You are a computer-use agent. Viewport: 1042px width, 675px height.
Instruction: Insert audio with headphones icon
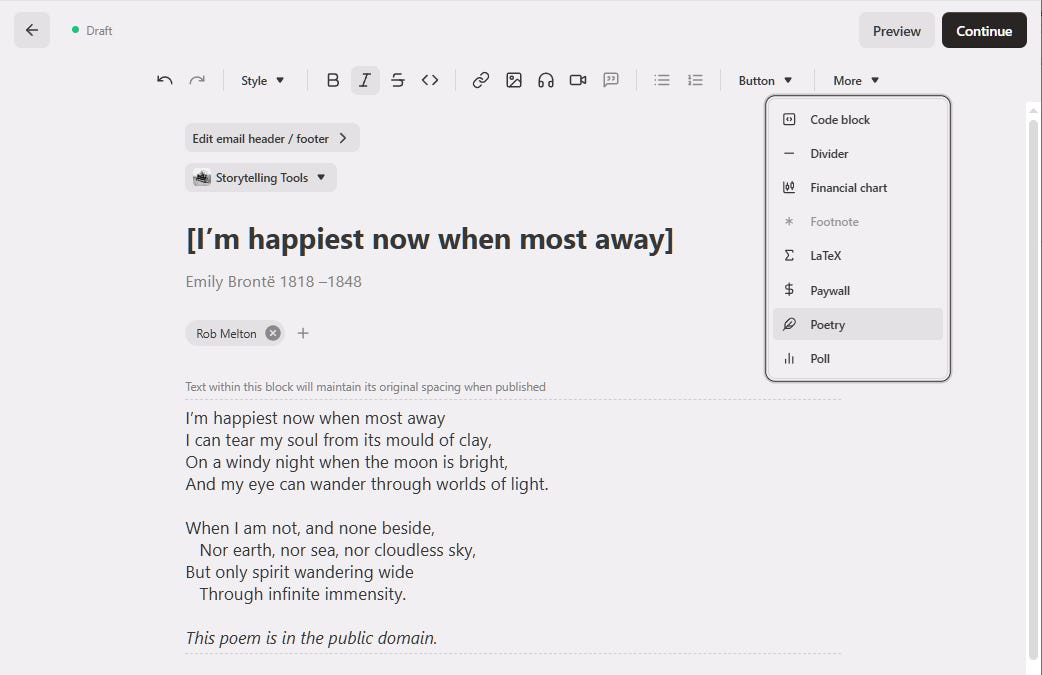[x=546, y=80]
